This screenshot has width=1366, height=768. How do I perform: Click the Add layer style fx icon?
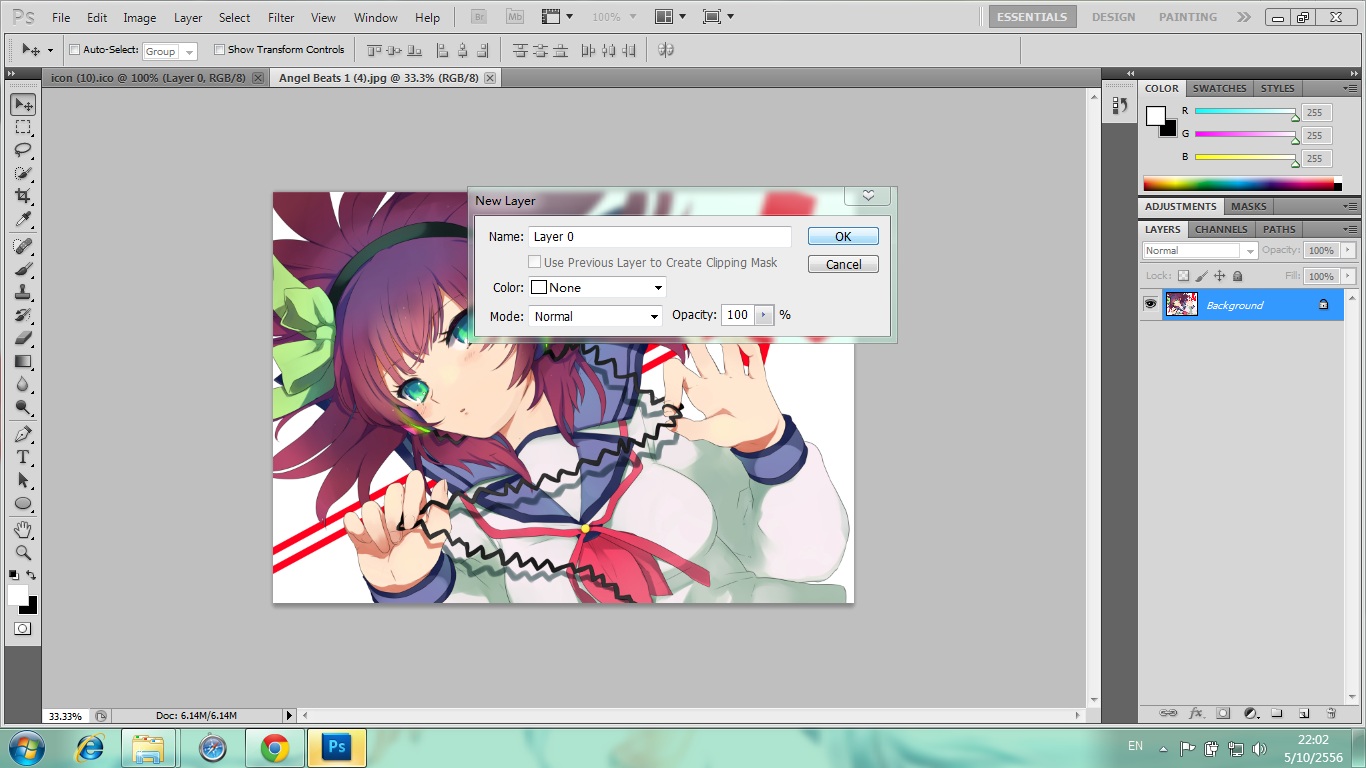pos(1196,713)
